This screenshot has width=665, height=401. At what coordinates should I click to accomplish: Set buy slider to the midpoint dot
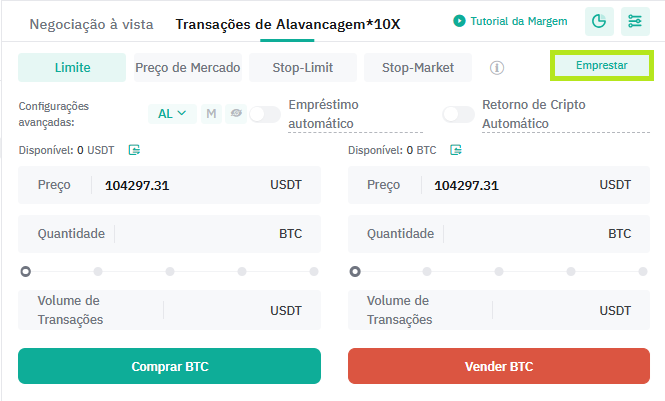coord(170,271)
